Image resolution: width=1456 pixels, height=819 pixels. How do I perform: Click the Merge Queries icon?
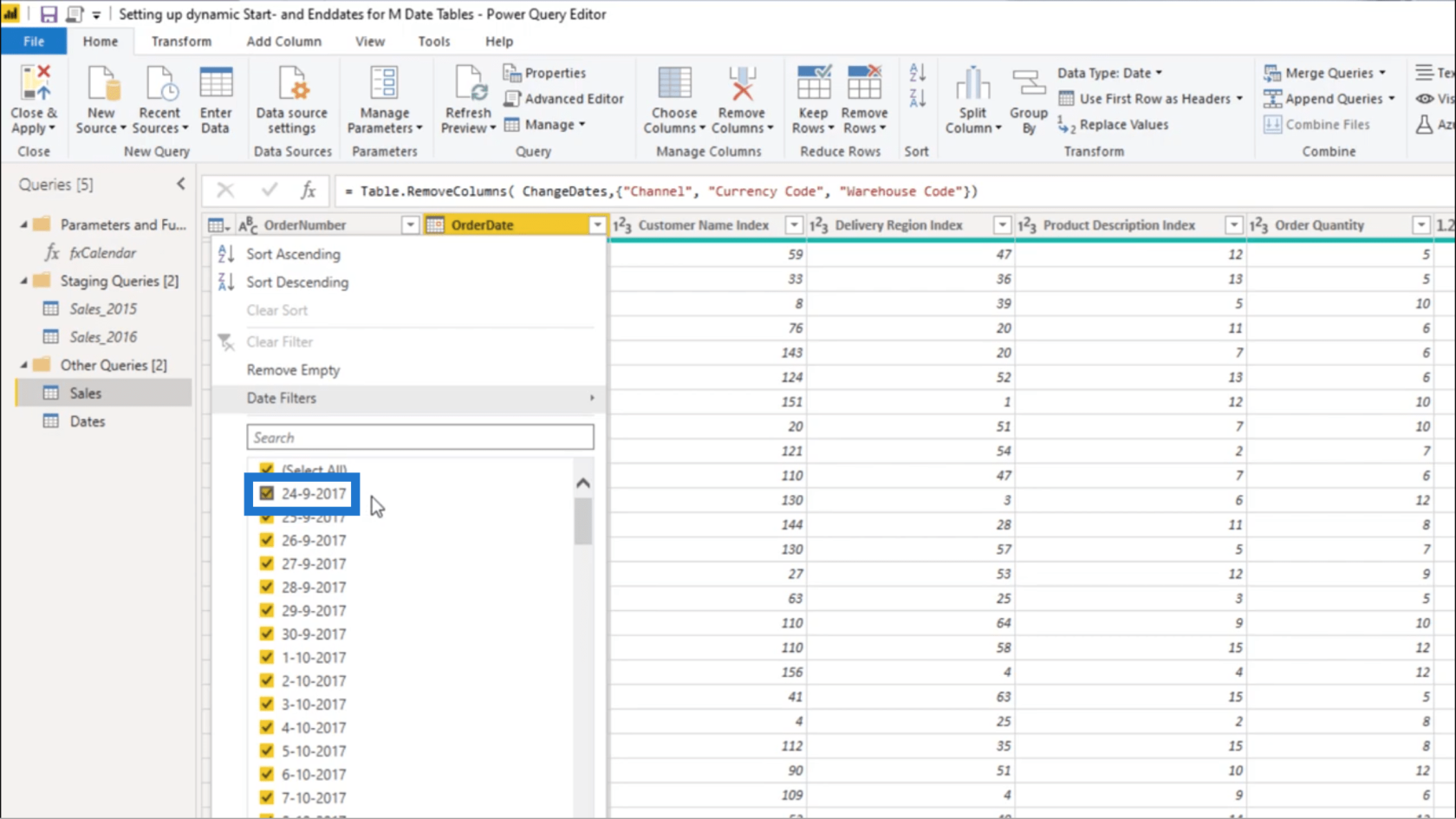(x=1271, y=73)
